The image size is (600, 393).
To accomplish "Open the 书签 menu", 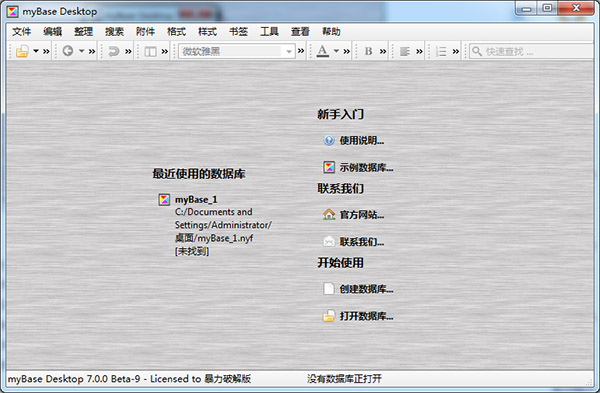I will [x=238, y=31].
